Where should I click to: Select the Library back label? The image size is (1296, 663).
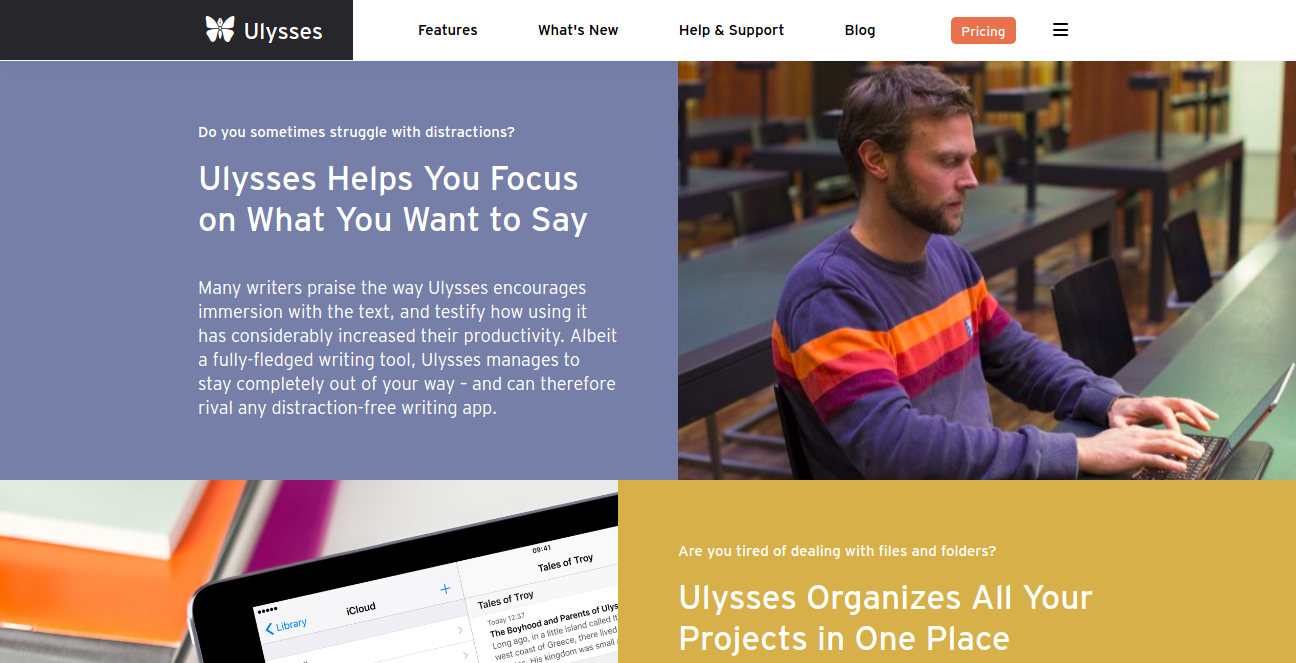[292, 625]
